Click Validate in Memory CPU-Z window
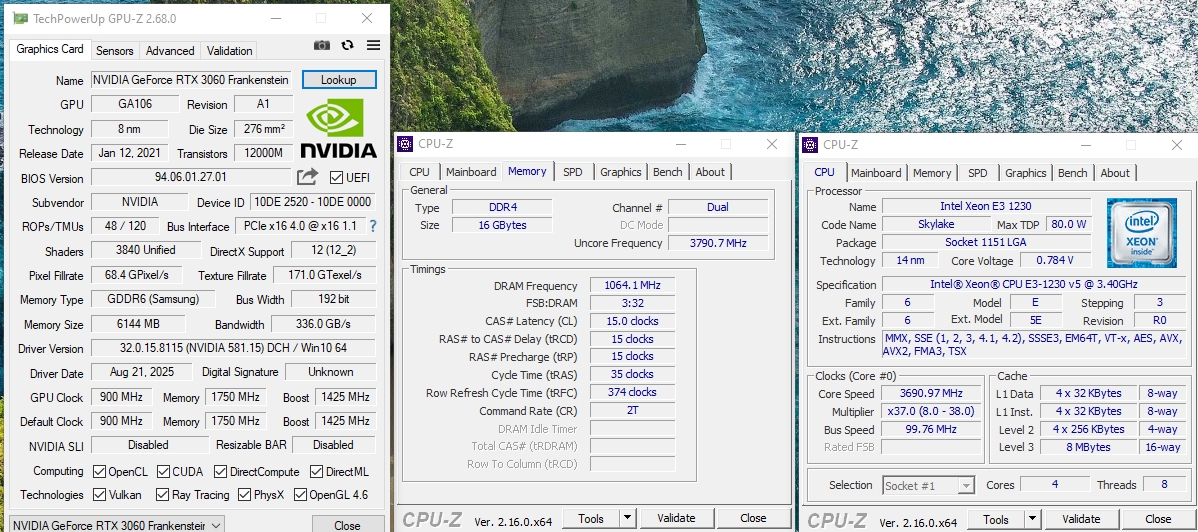1198x532 pixels. pos(676,518)
